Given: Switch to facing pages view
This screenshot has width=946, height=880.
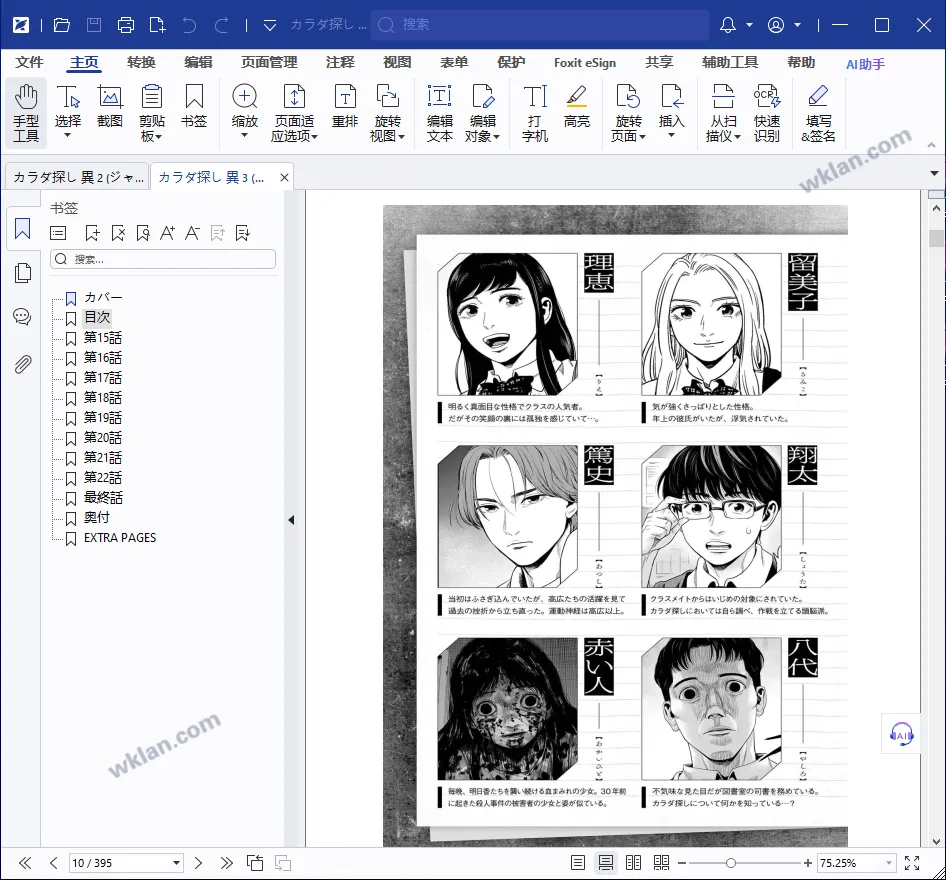Looking at the screenshot, I should click(x=633, y=863).
